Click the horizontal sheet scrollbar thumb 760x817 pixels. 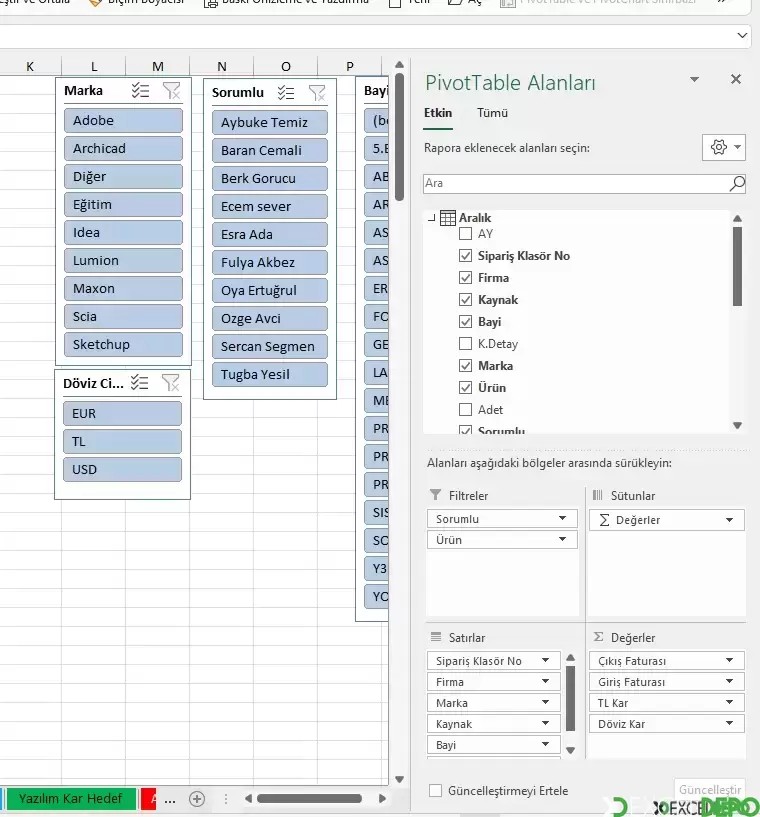click(309, 799)
